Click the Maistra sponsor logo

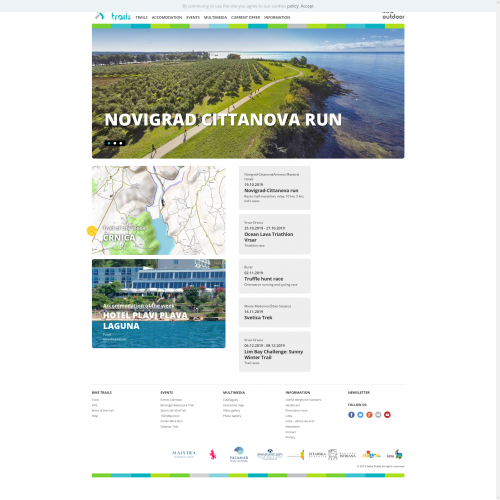click(x=184, y=454)
